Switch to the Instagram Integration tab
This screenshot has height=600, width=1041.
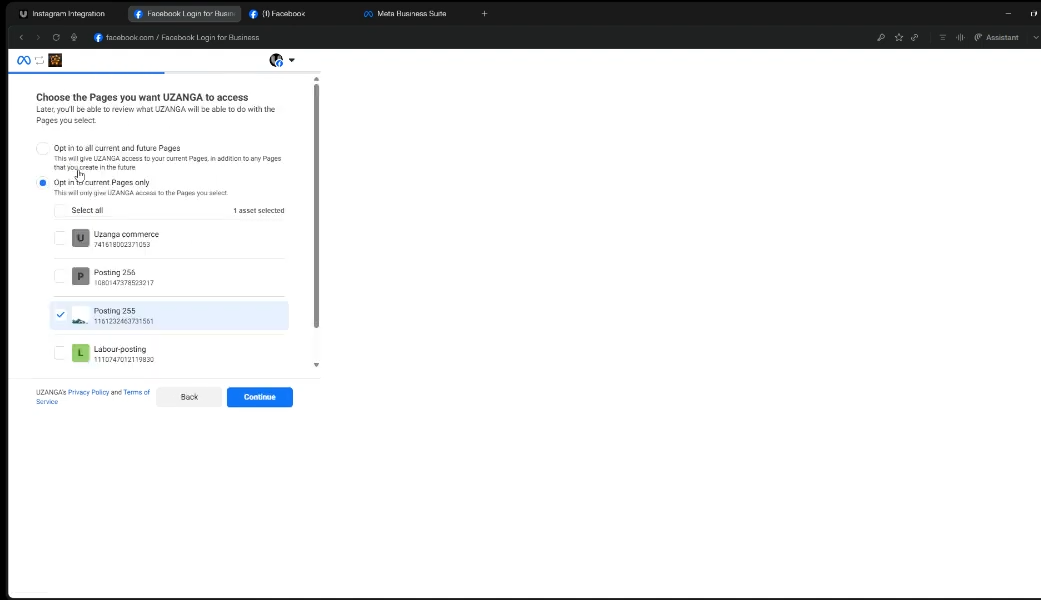62,13
